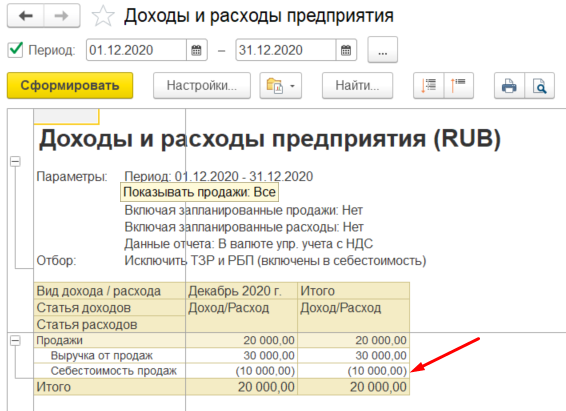Open print preview magnifier icon
The height and width of the screenshot is (411, 566).
[539, 86]
